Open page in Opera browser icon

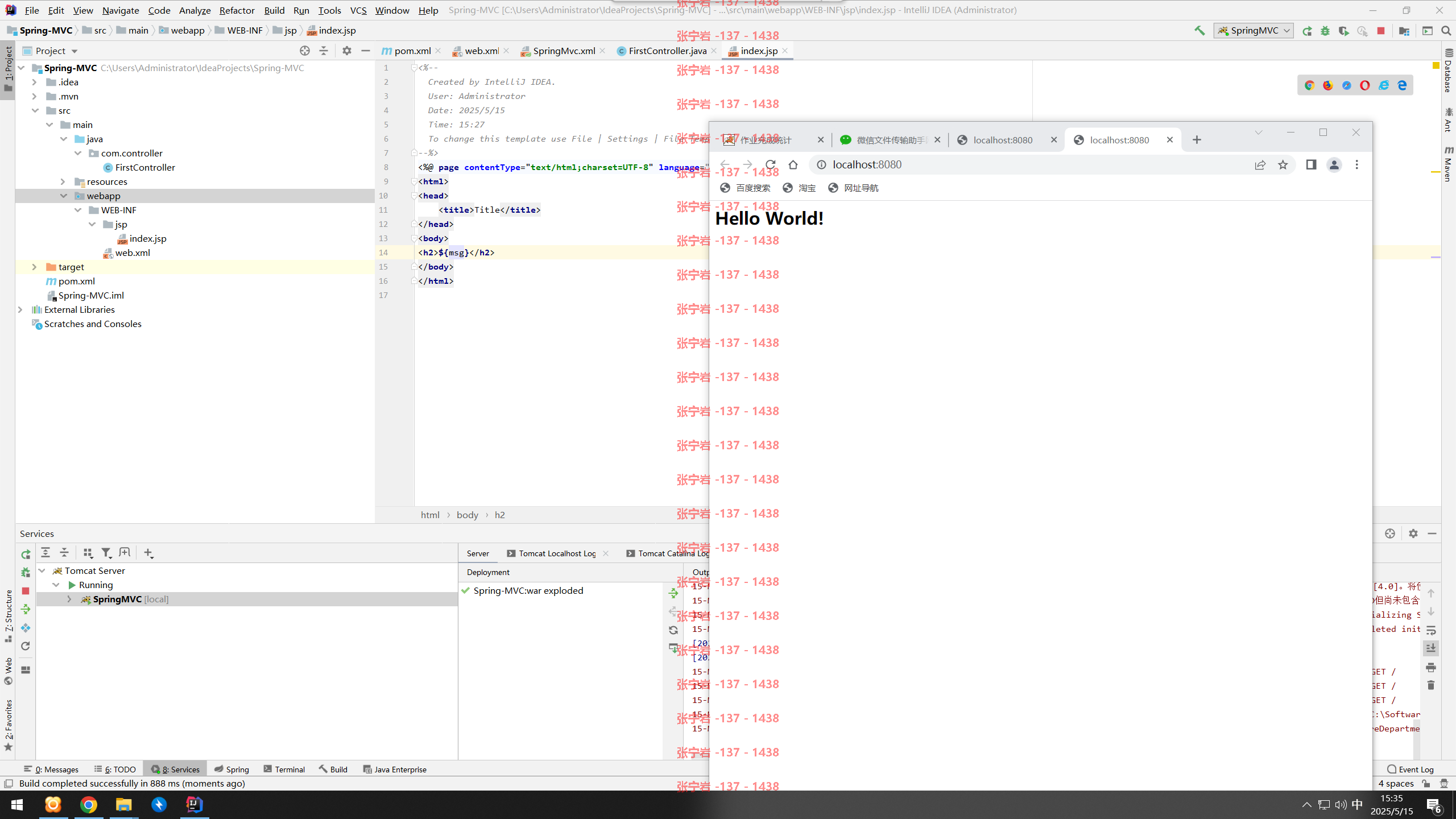pos(1365,85)
